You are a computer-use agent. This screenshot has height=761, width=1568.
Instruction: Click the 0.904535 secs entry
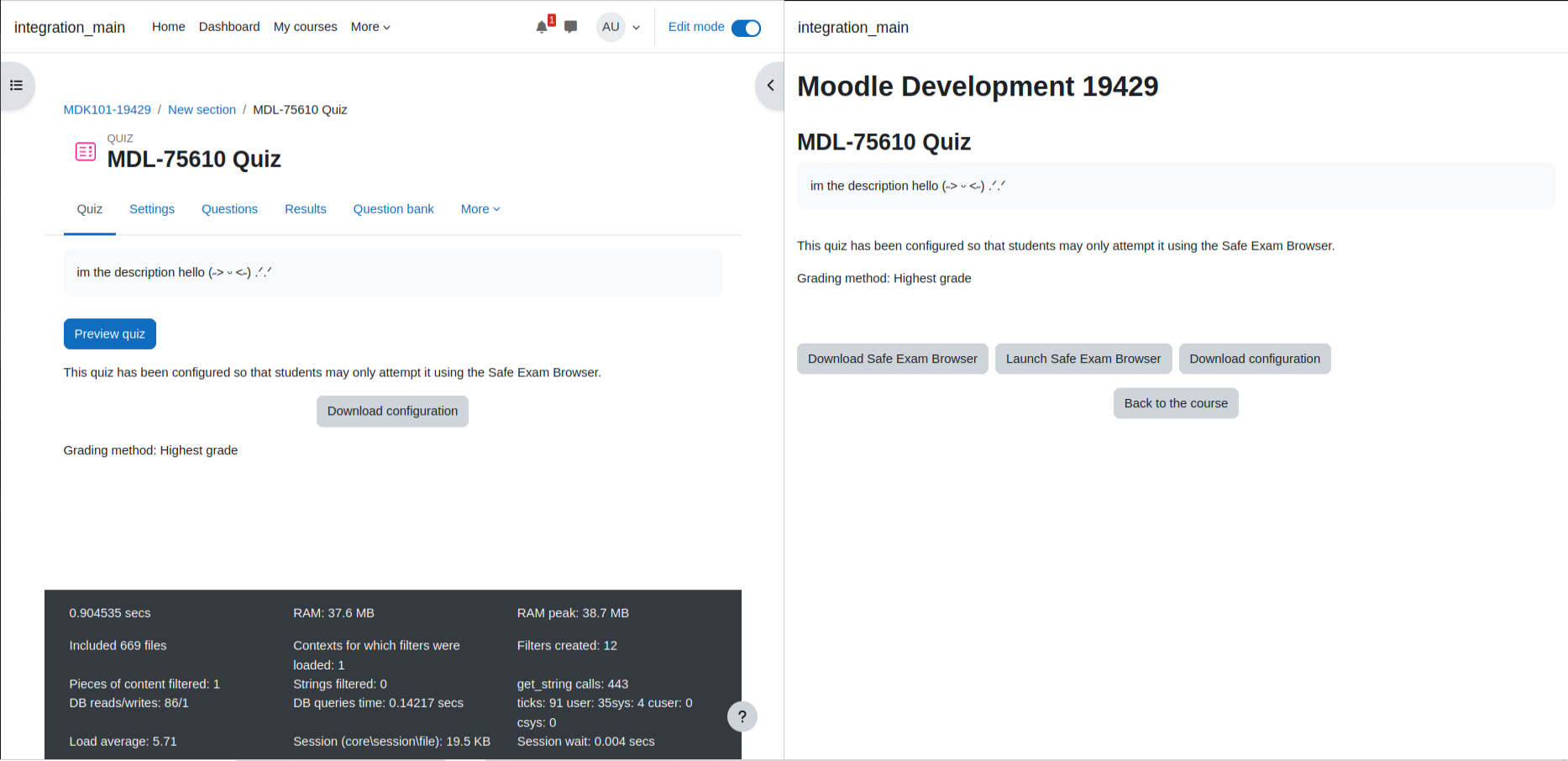[x=110, y=613]
